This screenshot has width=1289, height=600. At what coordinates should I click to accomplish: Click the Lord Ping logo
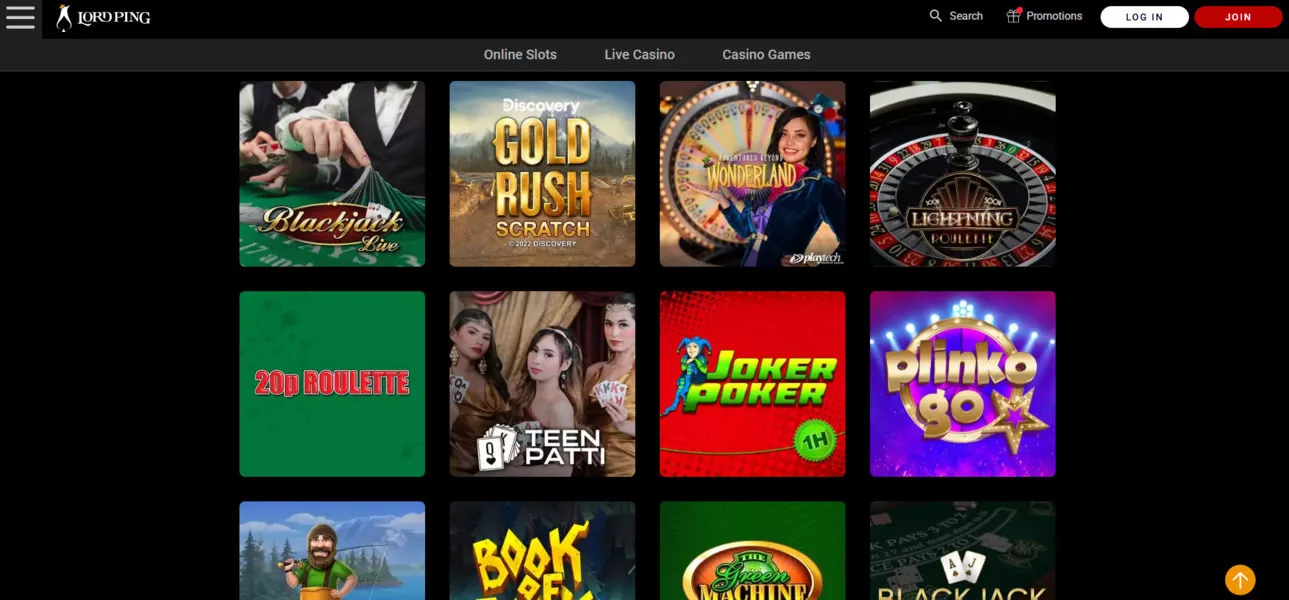coord(104,17)
